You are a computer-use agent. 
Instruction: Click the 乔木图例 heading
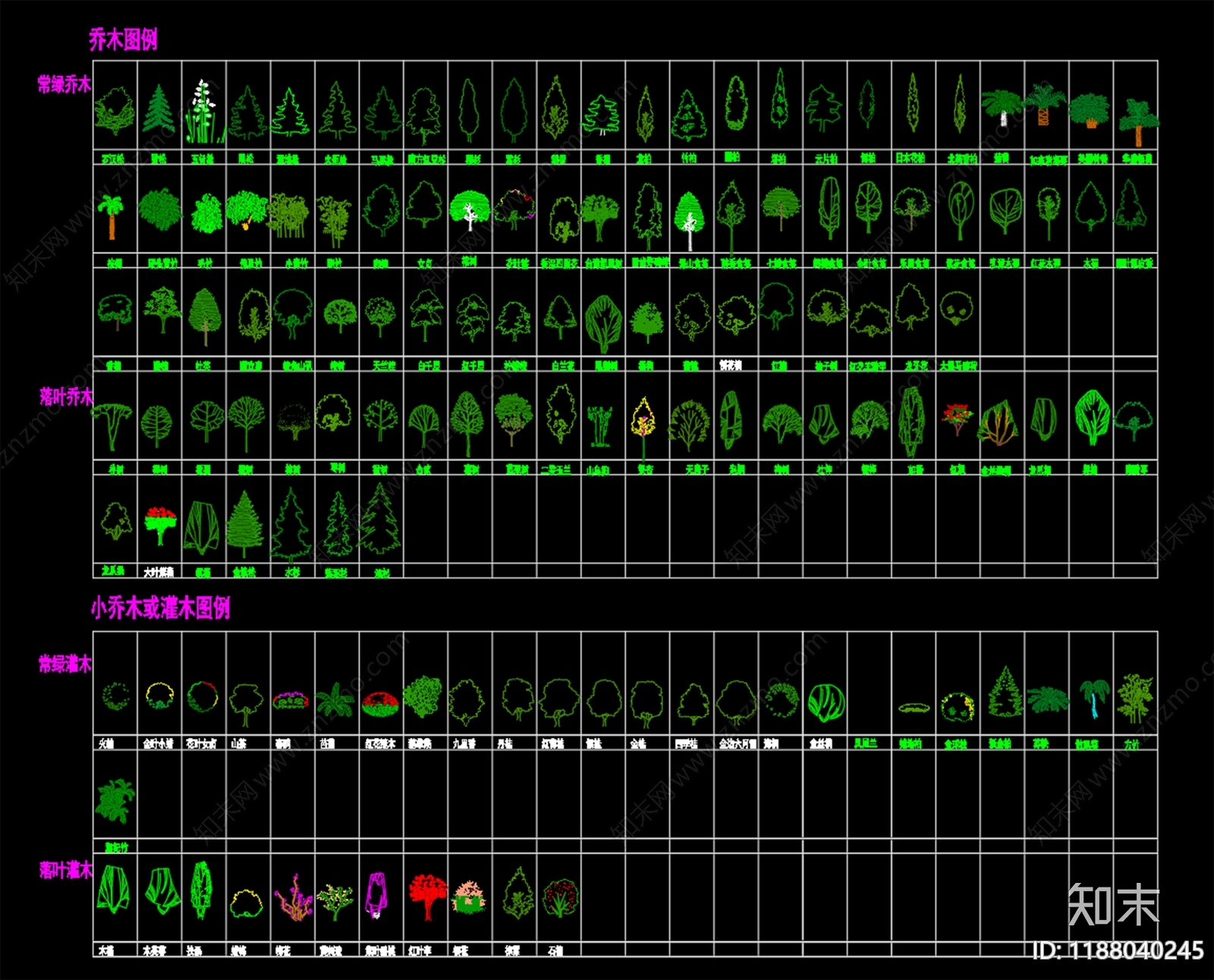[x=123, y=39]
